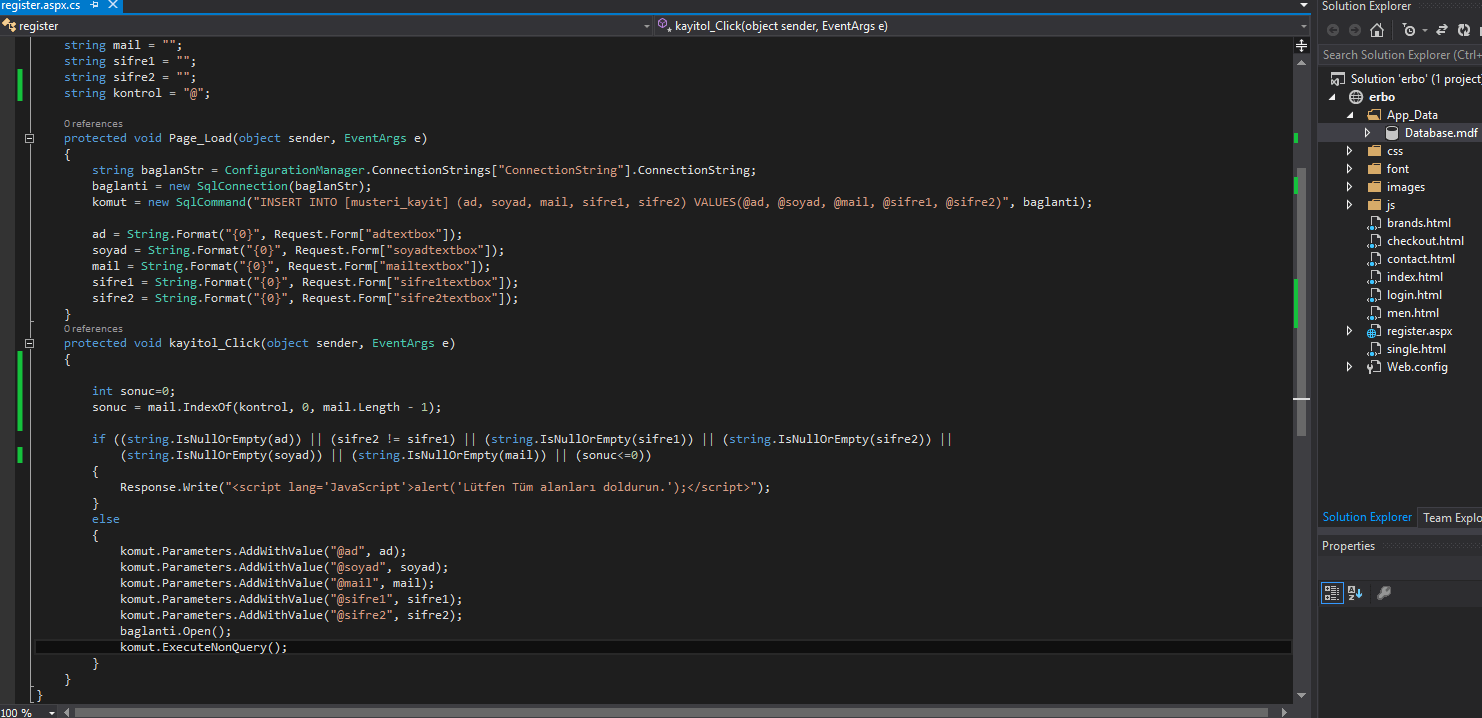The width and height of the screenshot is (1482, 718).
Task: Open the register class dropdown
Action: tap(646, 26)
